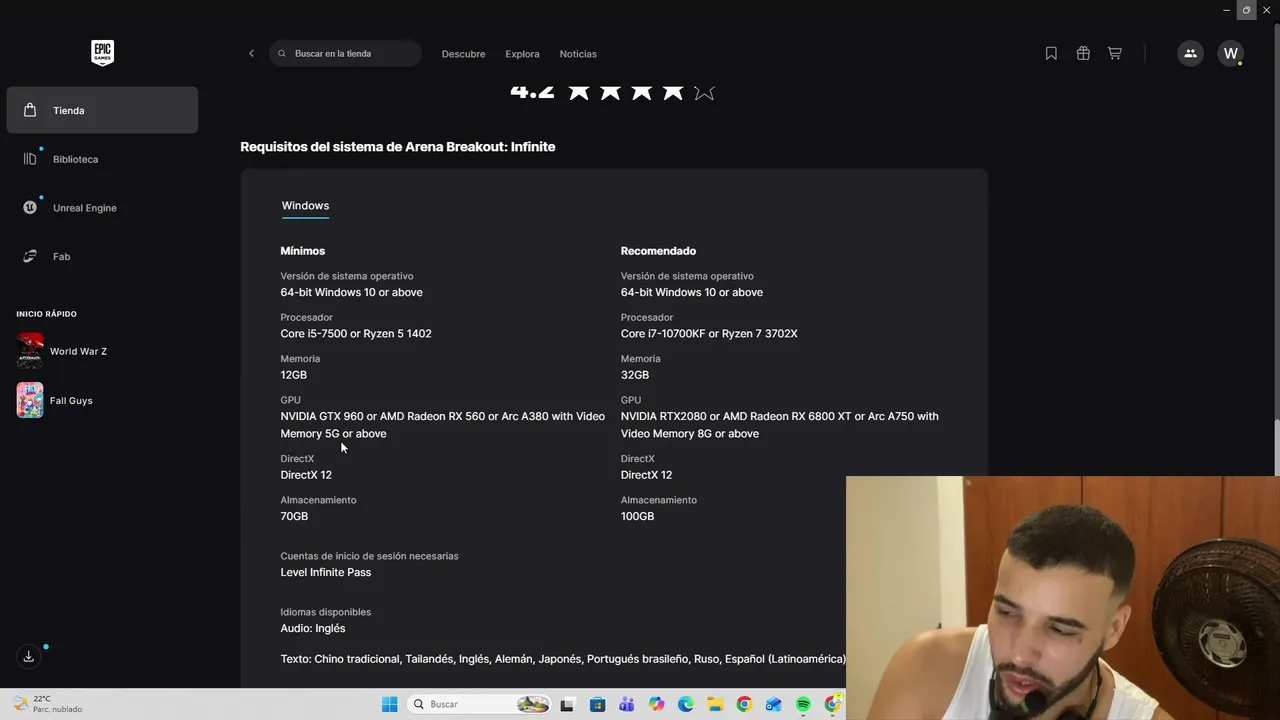Image resolution: width=1280 pixels, height=720 pixels.
Task: Click the 70GB storage value
Action: 294,516
